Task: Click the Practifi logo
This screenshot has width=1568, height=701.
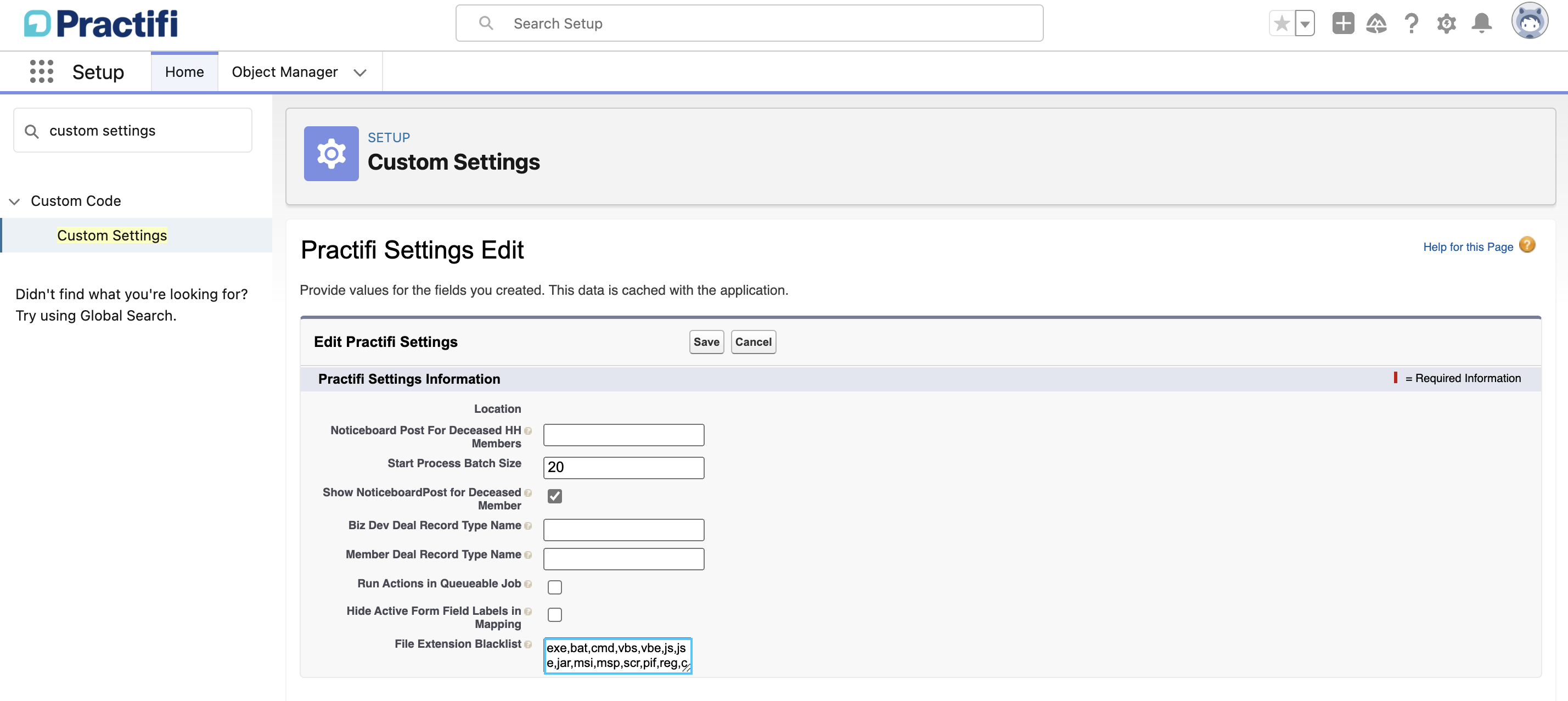Action: (x=101, y=24)
